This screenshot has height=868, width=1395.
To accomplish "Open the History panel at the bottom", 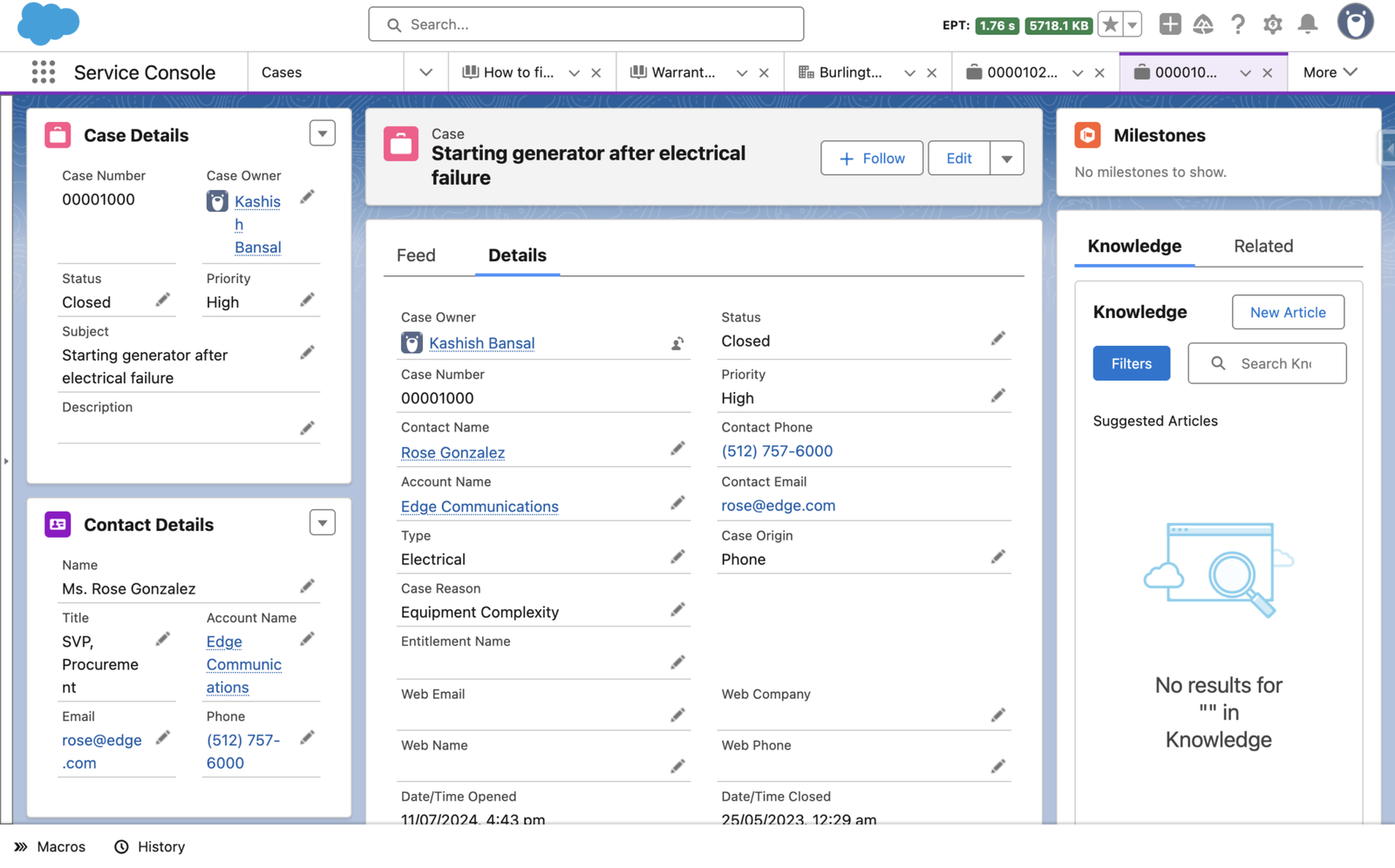I will 148,846.
